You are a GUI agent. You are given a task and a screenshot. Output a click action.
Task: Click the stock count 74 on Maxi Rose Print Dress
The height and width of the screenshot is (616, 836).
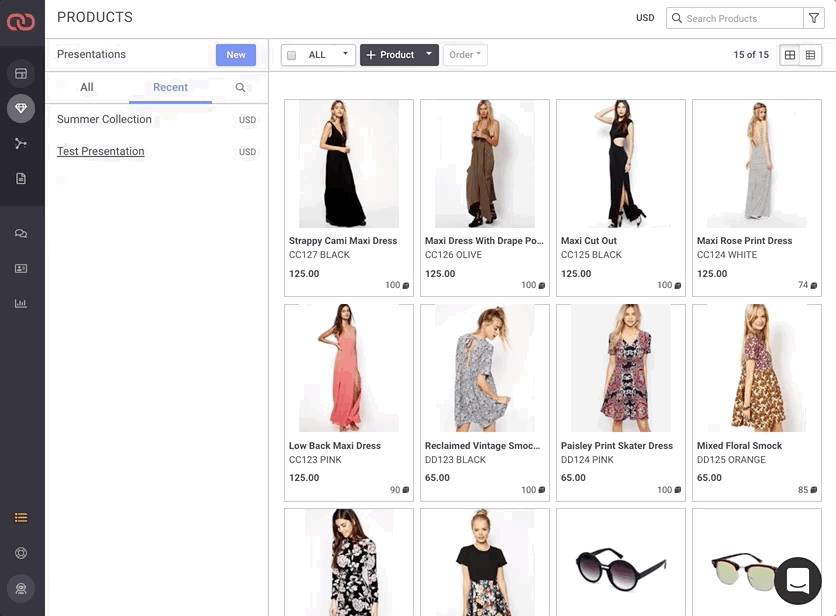803,285
